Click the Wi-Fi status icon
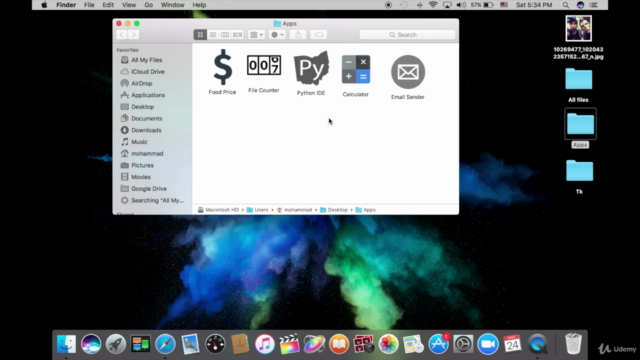Image resolution: width=640 pixels, height=360 pixels. [433, 5]
